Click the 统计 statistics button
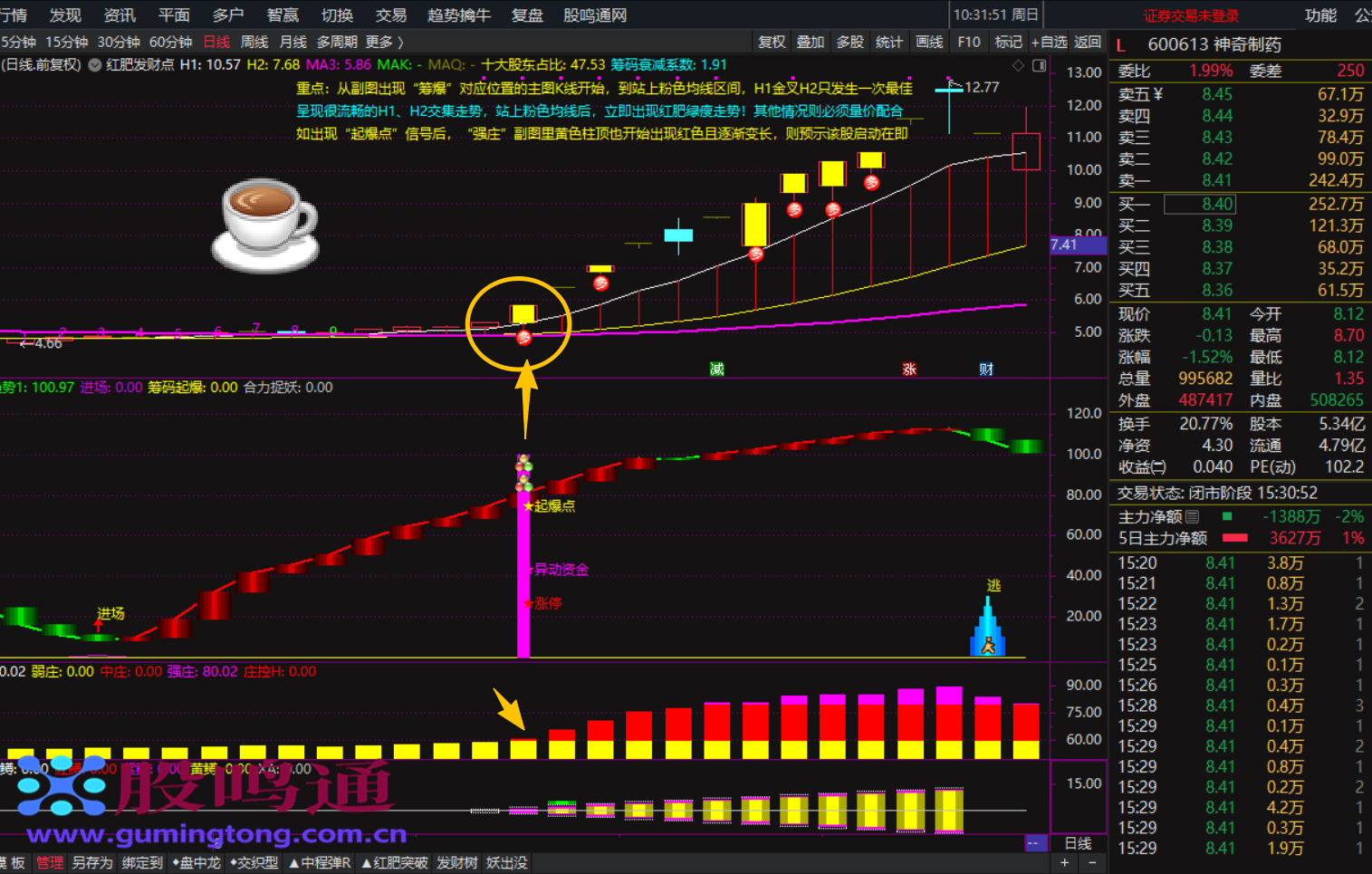1372x874 pixels. click(x=889, y=42)
